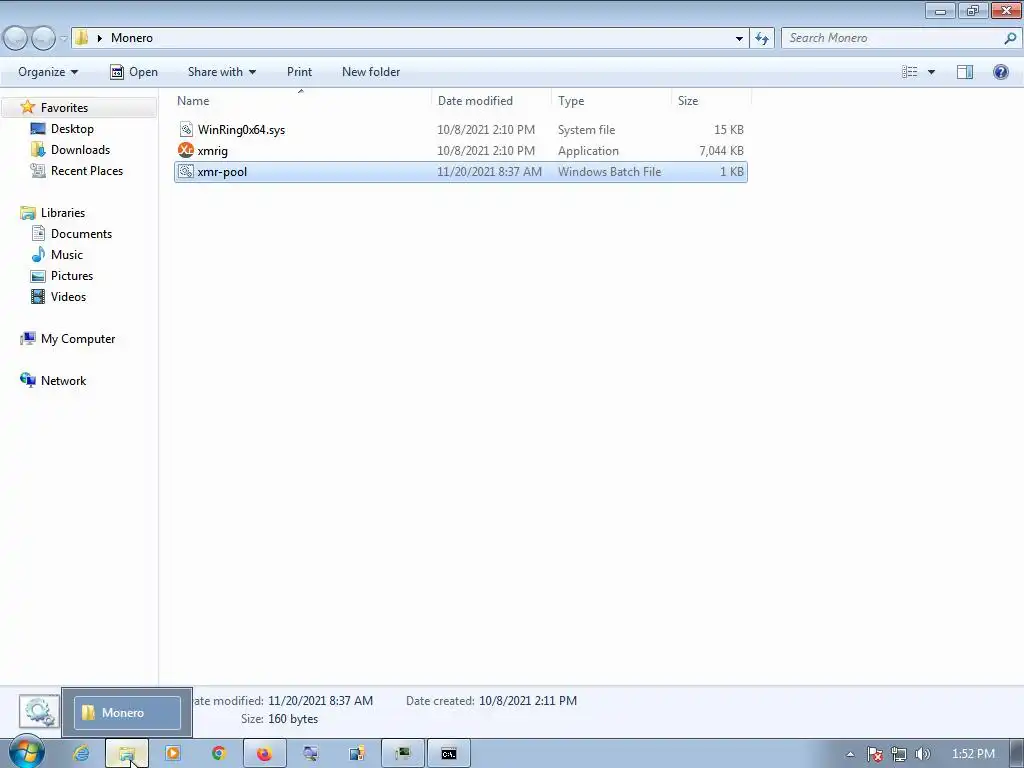Select the xmrig application icon
Viewport: 1024px width, 768px height.
(x=186, y=150)
